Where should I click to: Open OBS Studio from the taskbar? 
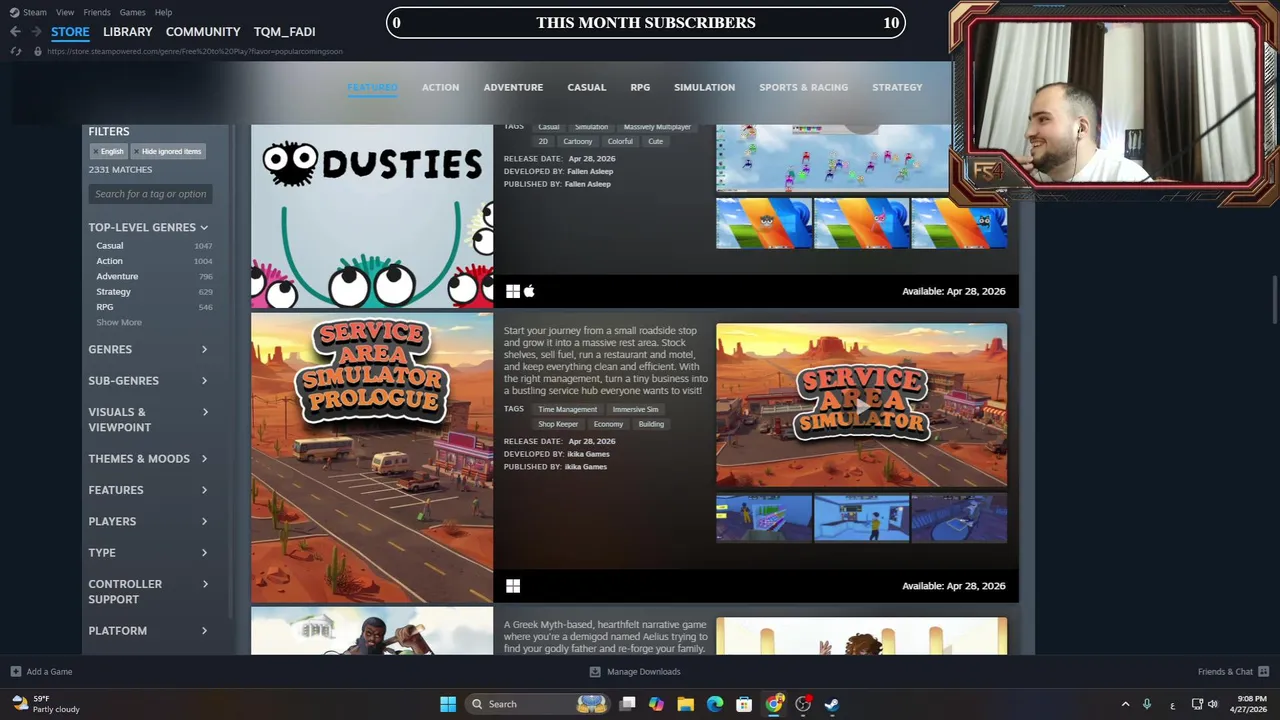click(803, 704)
